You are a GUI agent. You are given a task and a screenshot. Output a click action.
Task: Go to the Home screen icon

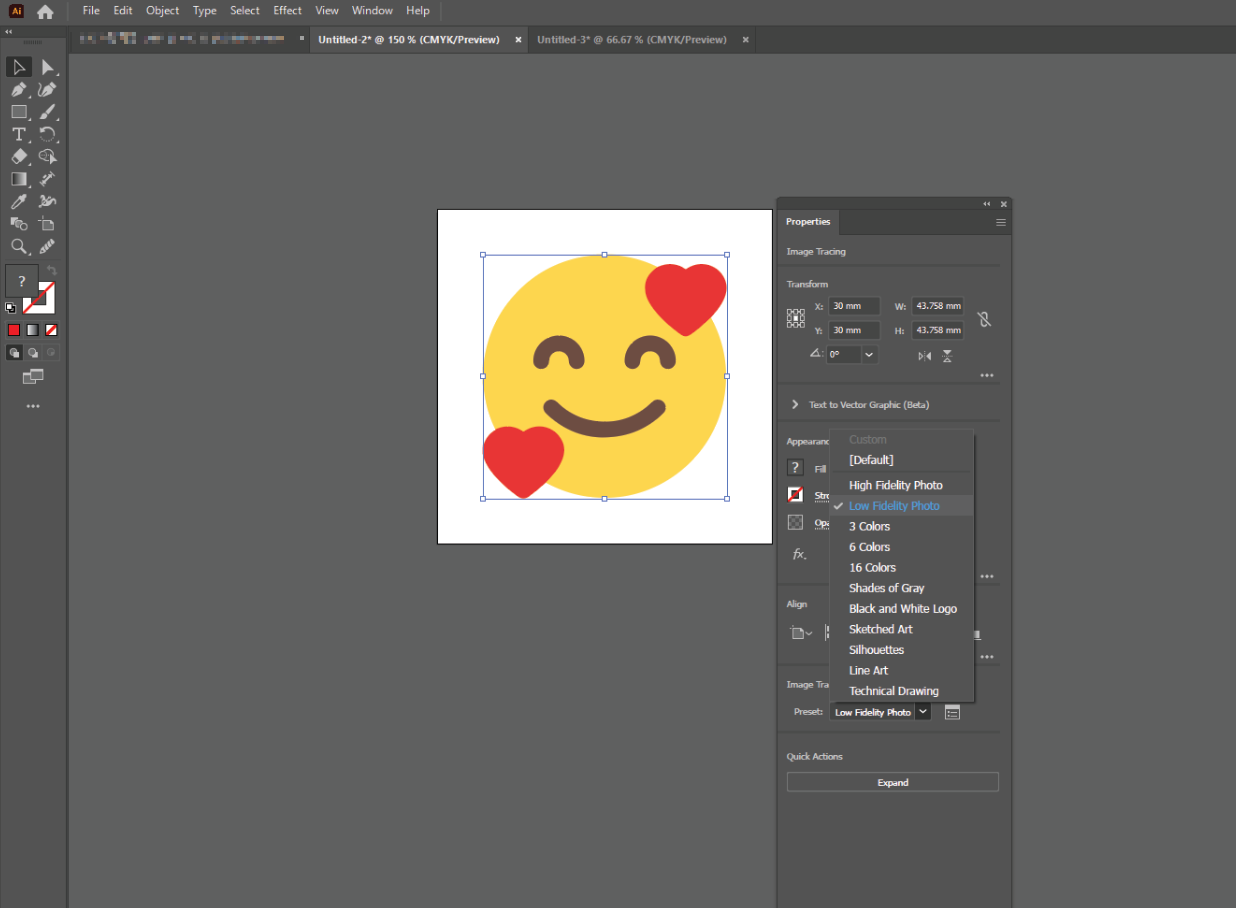click(45, 12)
